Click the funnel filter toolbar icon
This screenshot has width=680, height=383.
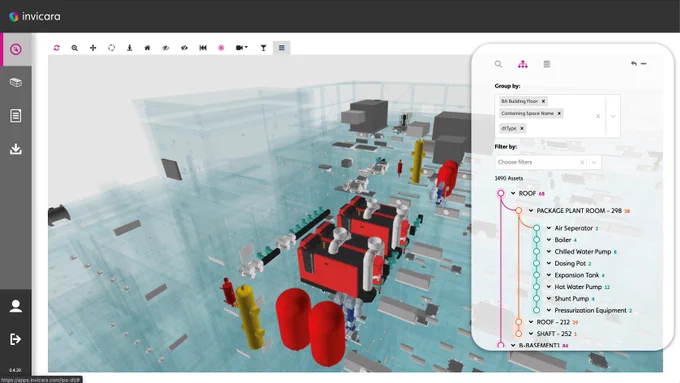coord(263,48)
